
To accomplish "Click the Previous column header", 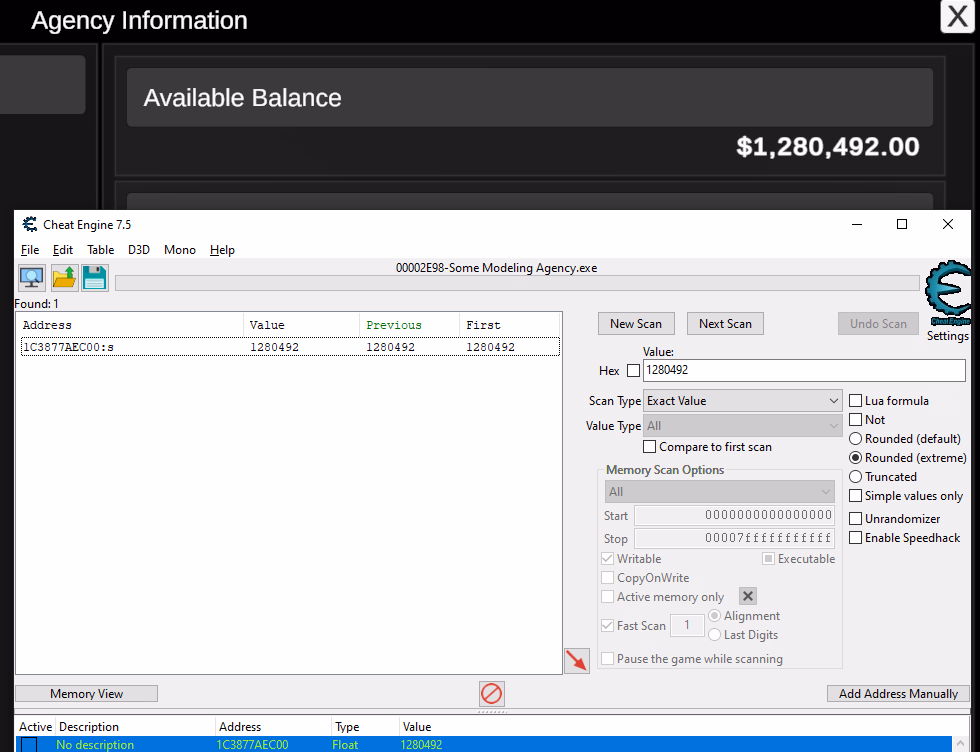I will click(409, 325).
